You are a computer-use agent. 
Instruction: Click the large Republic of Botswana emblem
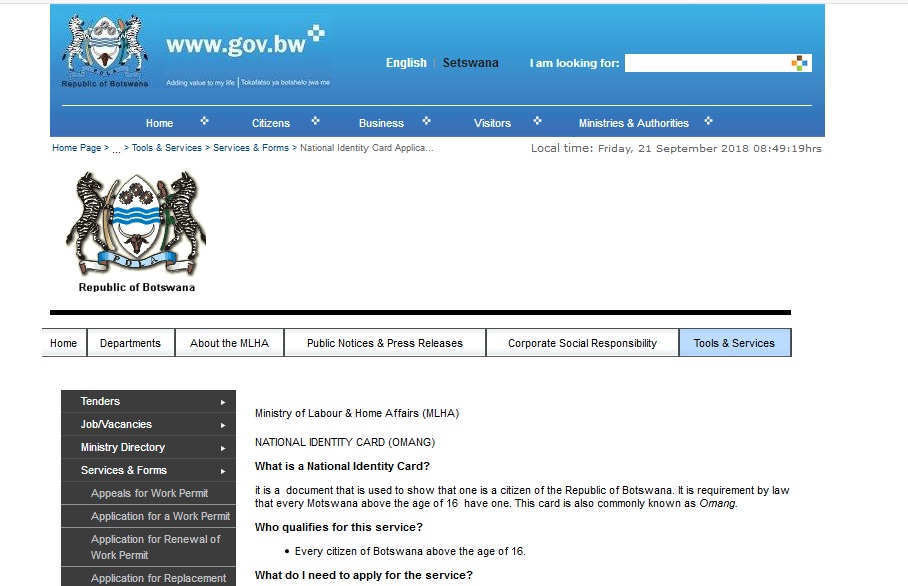tap(135, 226)
